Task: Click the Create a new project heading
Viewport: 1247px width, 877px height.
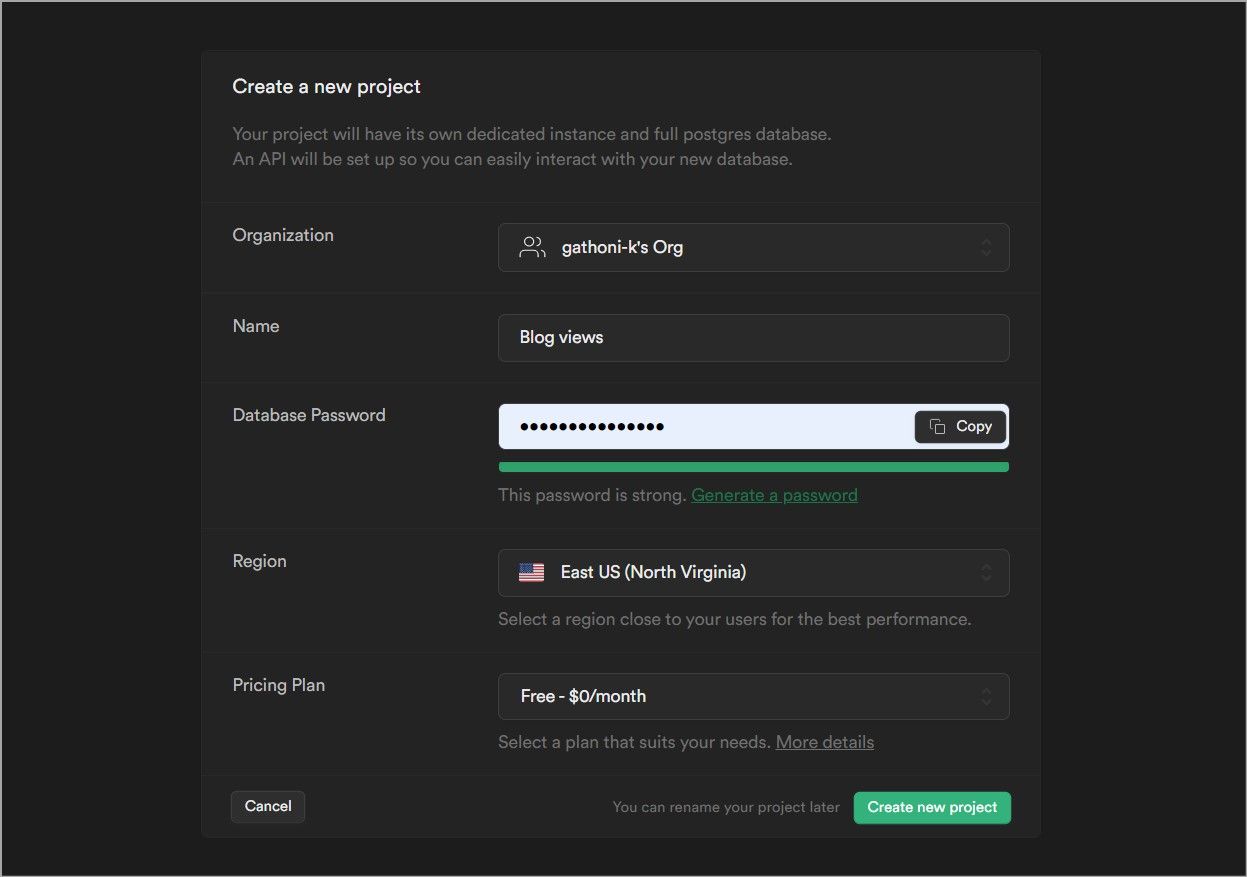Action: 326,87
